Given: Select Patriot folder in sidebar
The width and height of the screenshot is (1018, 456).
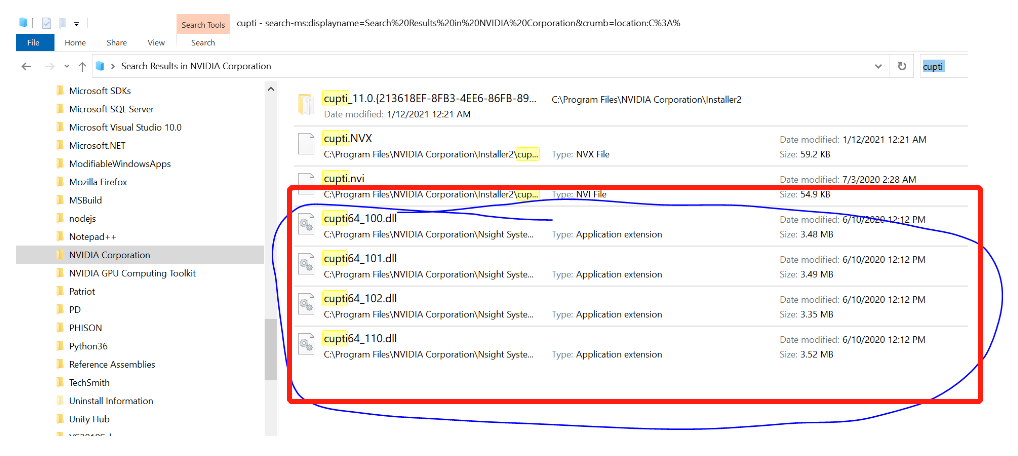Looking at the screenshot, I should point(82,292).
